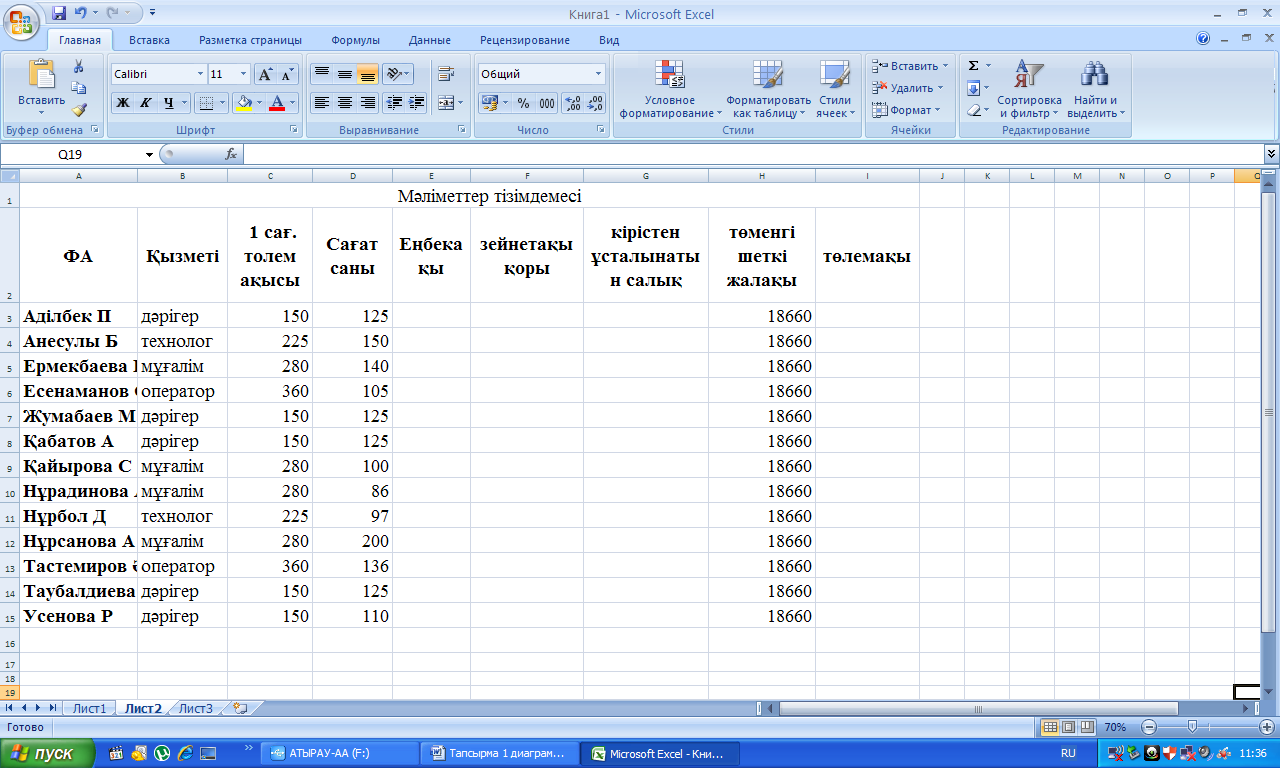Align text to middle of cell
The image size is (1280, 768).
pyautogui.click(x=345, y=74)
